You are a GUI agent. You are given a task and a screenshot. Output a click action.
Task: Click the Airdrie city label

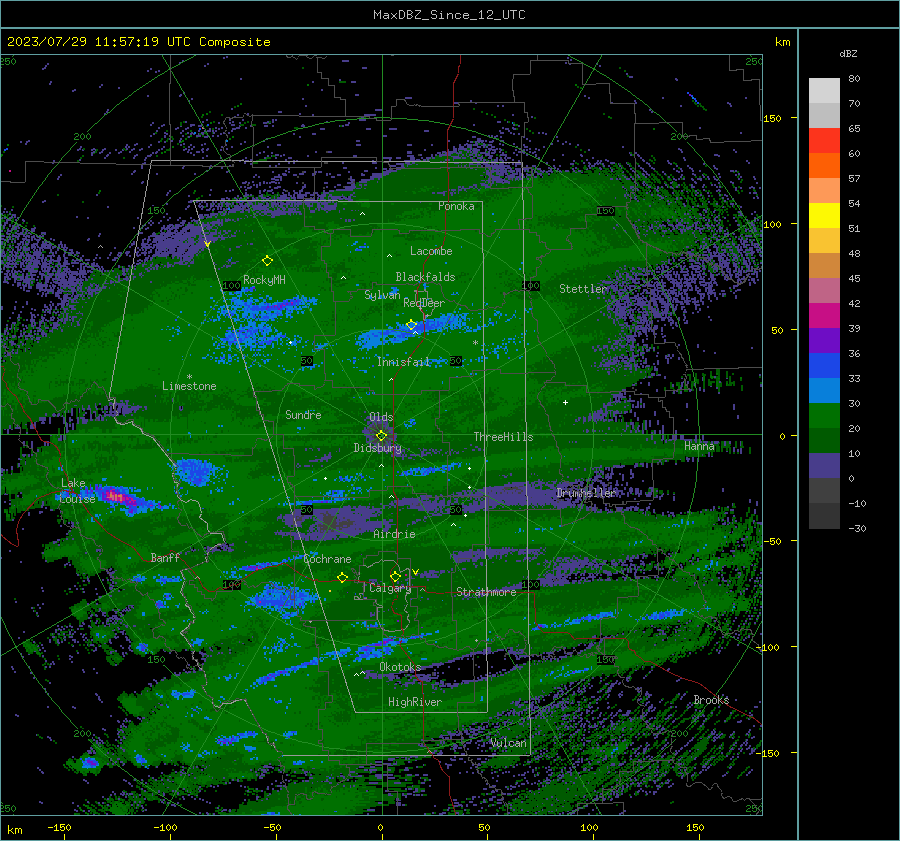pos(394,534)
